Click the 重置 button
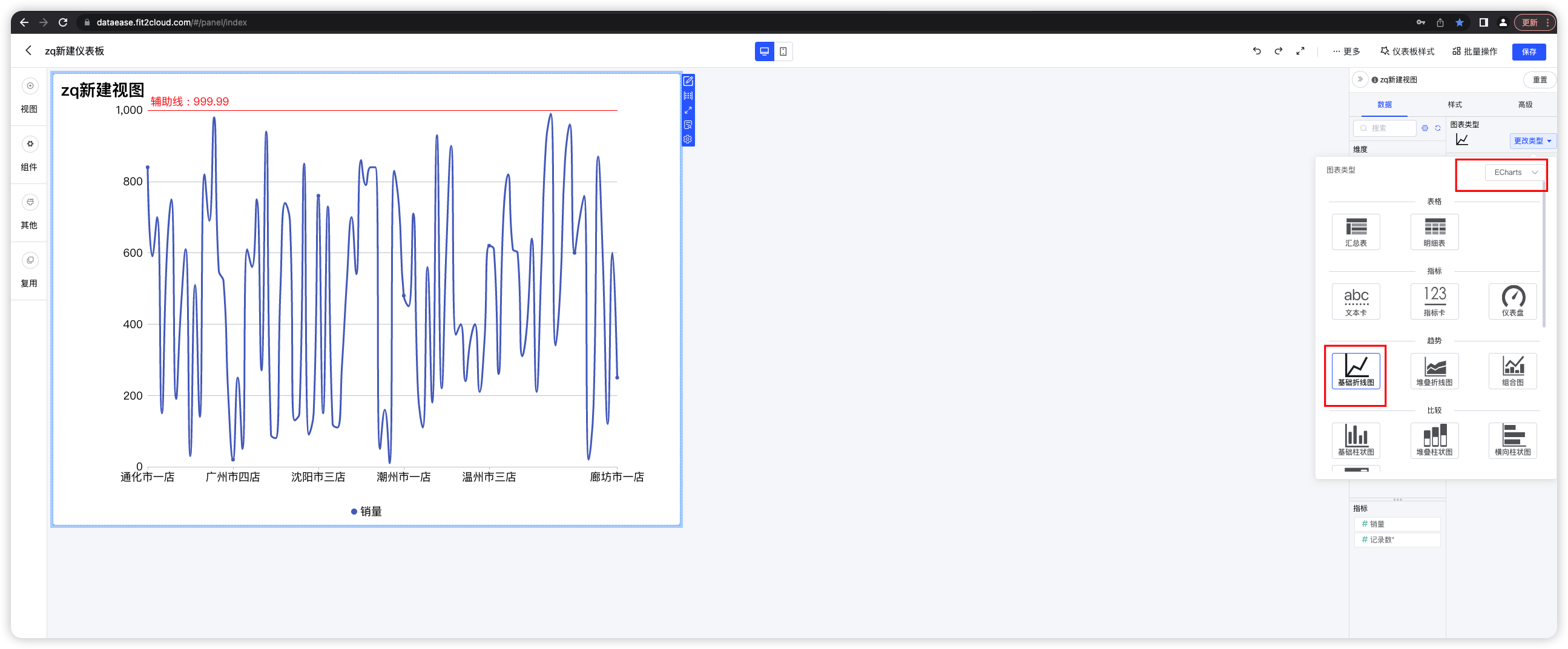 coord(1540,79)
